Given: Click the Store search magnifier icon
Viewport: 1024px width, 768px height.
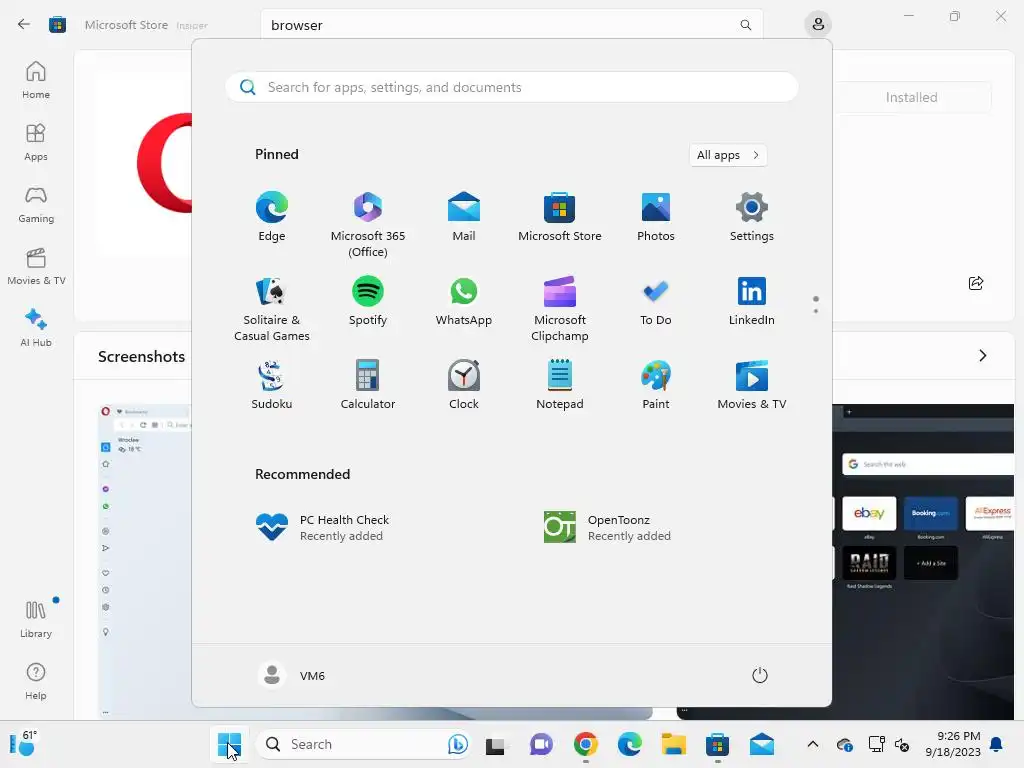Looking at the screenshot, I should [746, 25].
